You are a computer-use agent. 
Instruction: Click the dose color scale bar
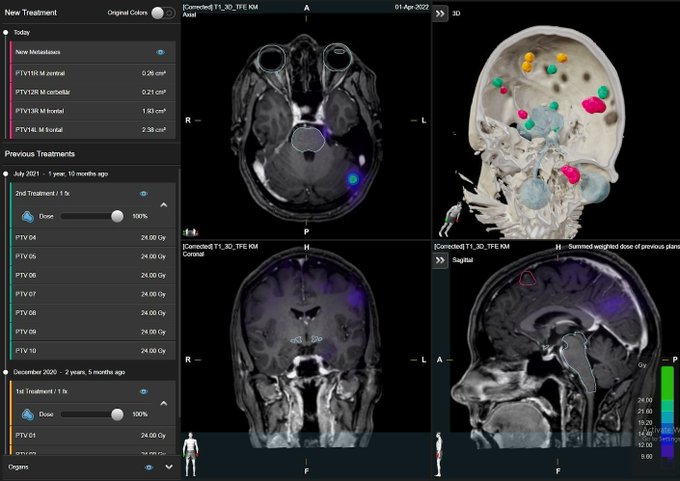point(667,412)
